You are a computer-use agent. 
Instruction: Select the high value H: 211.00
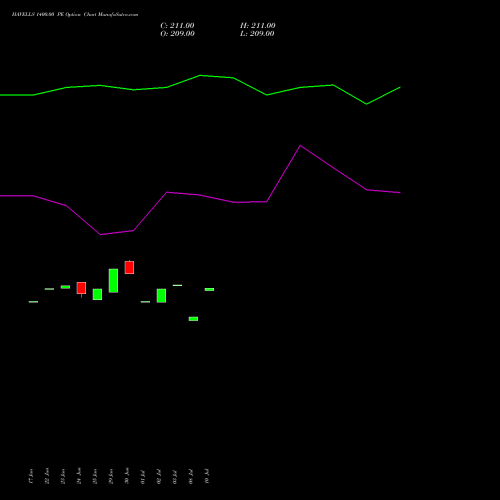(258, 26)
